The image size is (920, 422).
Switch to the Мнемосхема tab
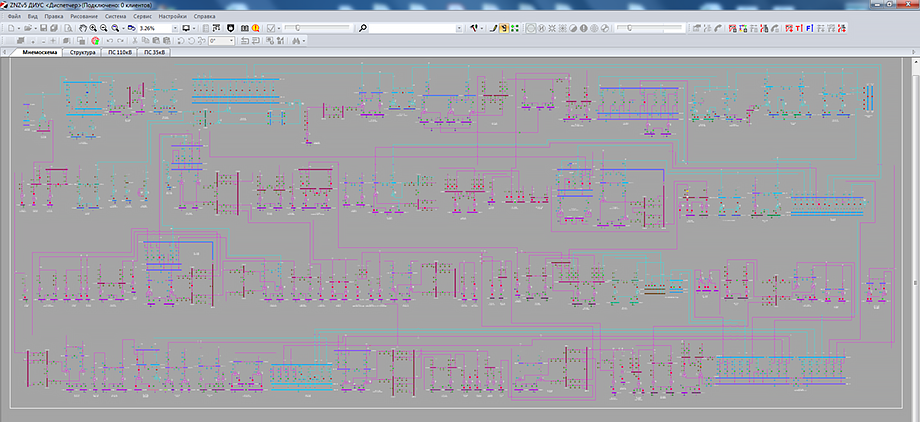tap(40, 52)
